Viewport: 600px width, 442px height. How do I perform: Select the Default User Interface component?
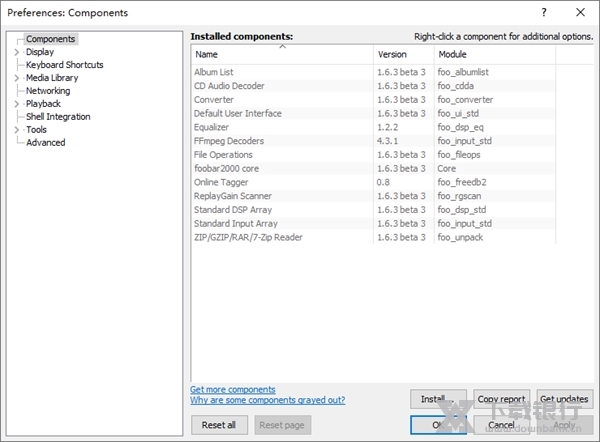coord(373,113)
